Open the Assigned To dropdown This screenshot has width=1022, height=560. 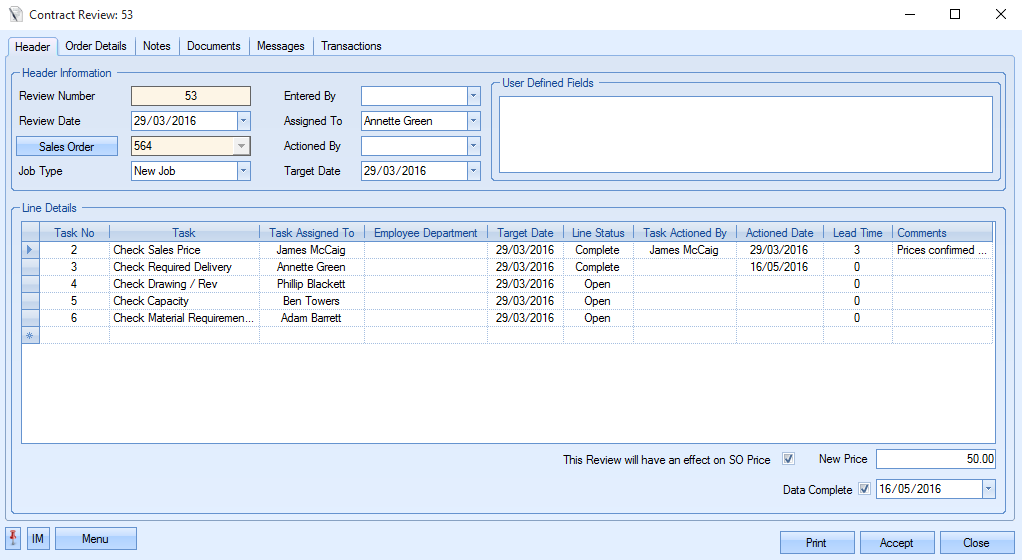coord(473,121)
